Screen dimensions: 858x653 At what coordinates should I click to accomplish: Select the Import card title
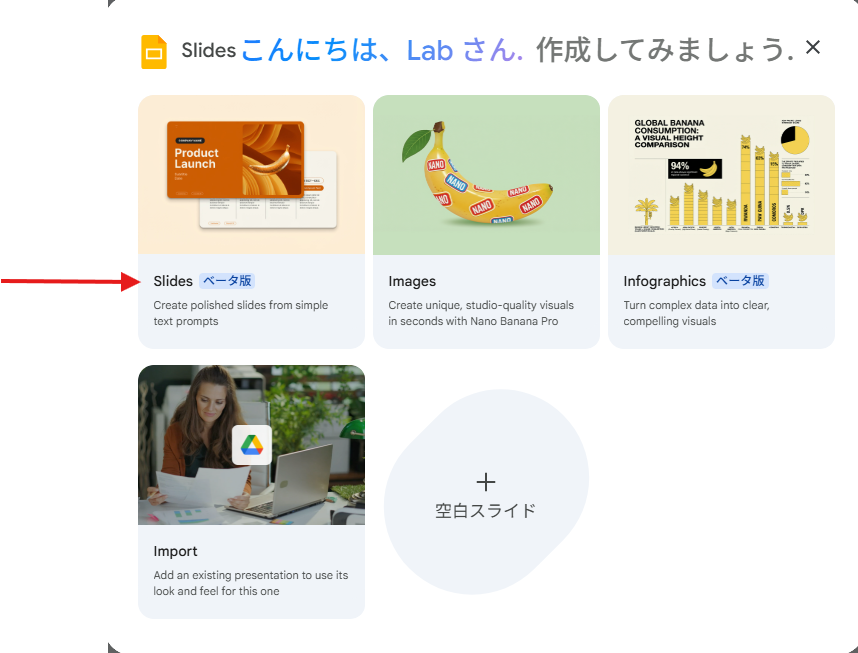point(175,551)
